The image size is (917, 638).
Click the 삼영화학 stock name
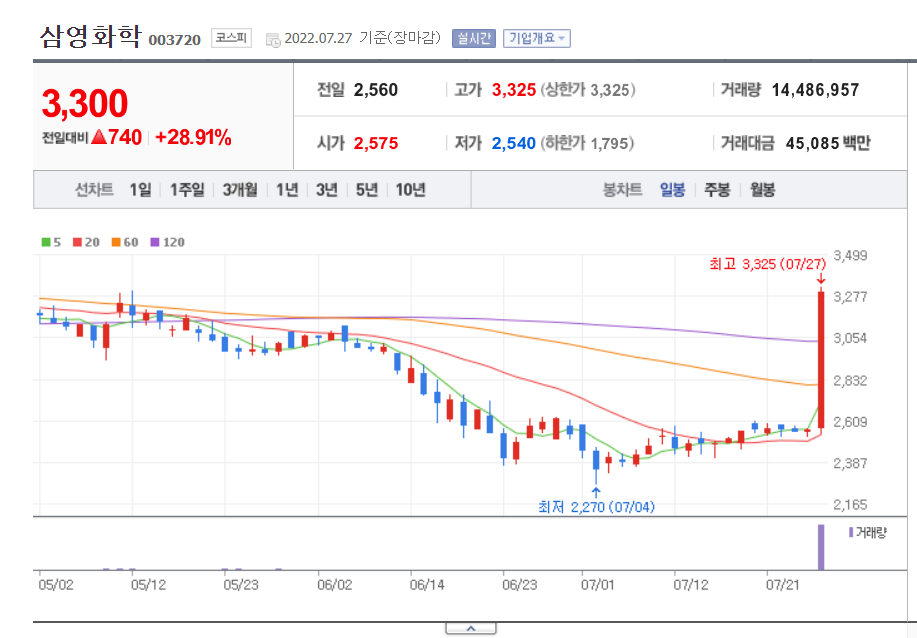[x=91, y=36]
